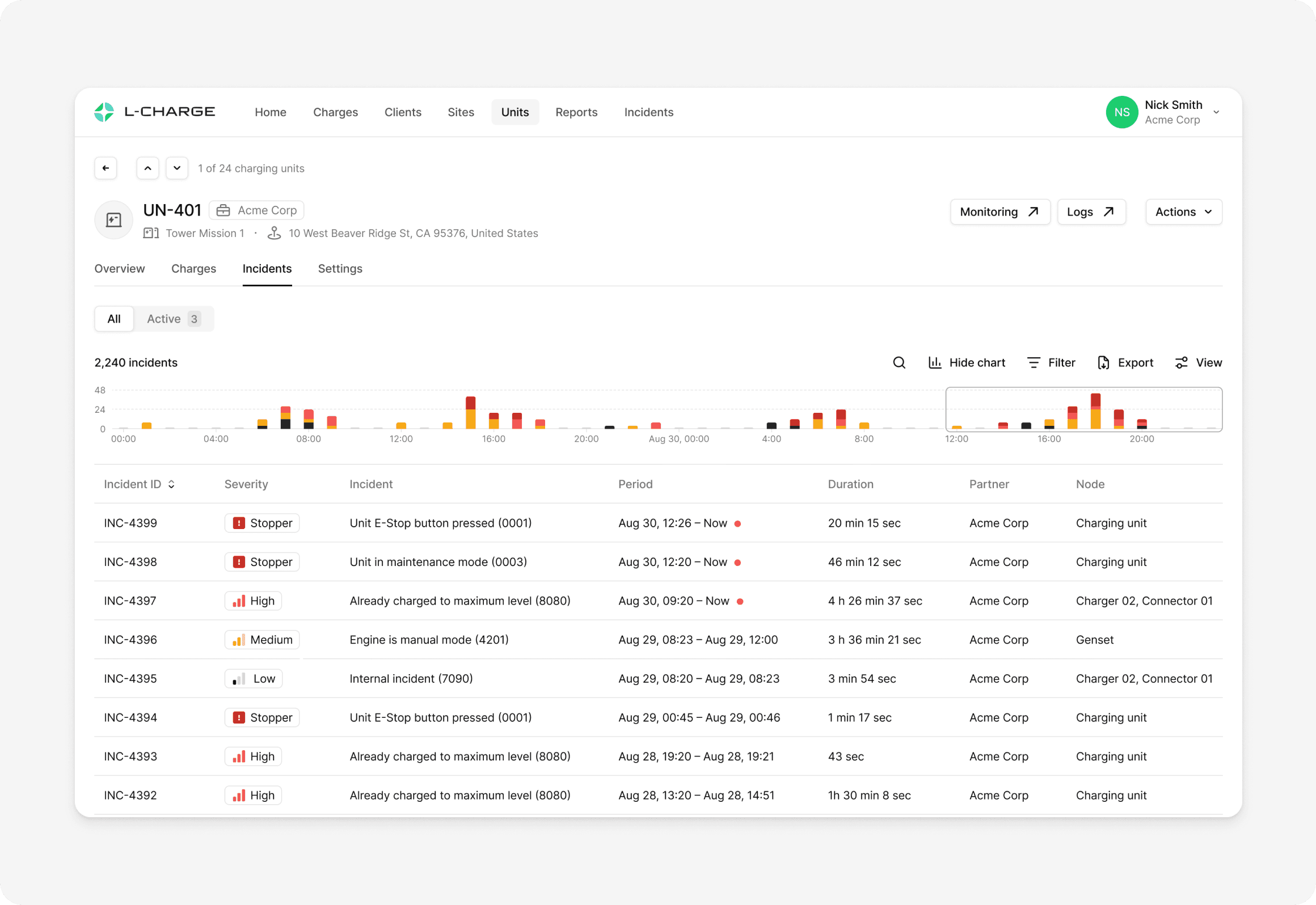Image resolution: width=1316 pixels, height=905 pixels.
Task: Click the L-CHARGE logo
Action: pyautogui.click(x=155, y=112)
